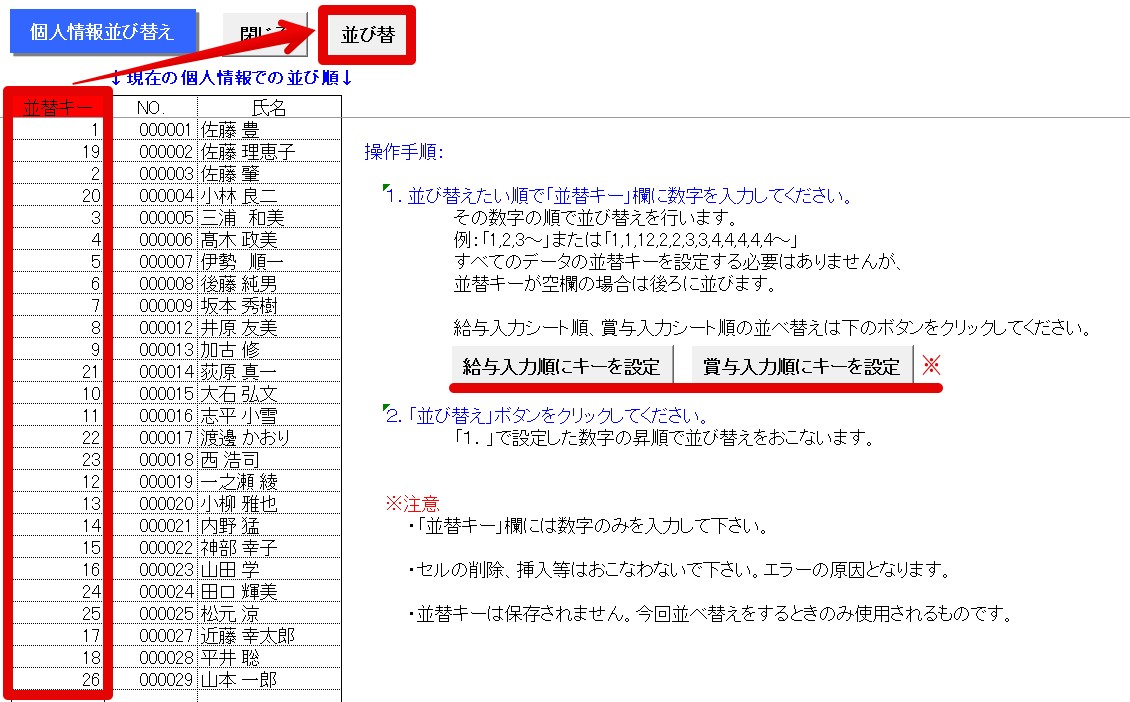The width and height of the screenshot is (1130, 702).
Task: Click employee number 000022
Action: pos(151,548)
